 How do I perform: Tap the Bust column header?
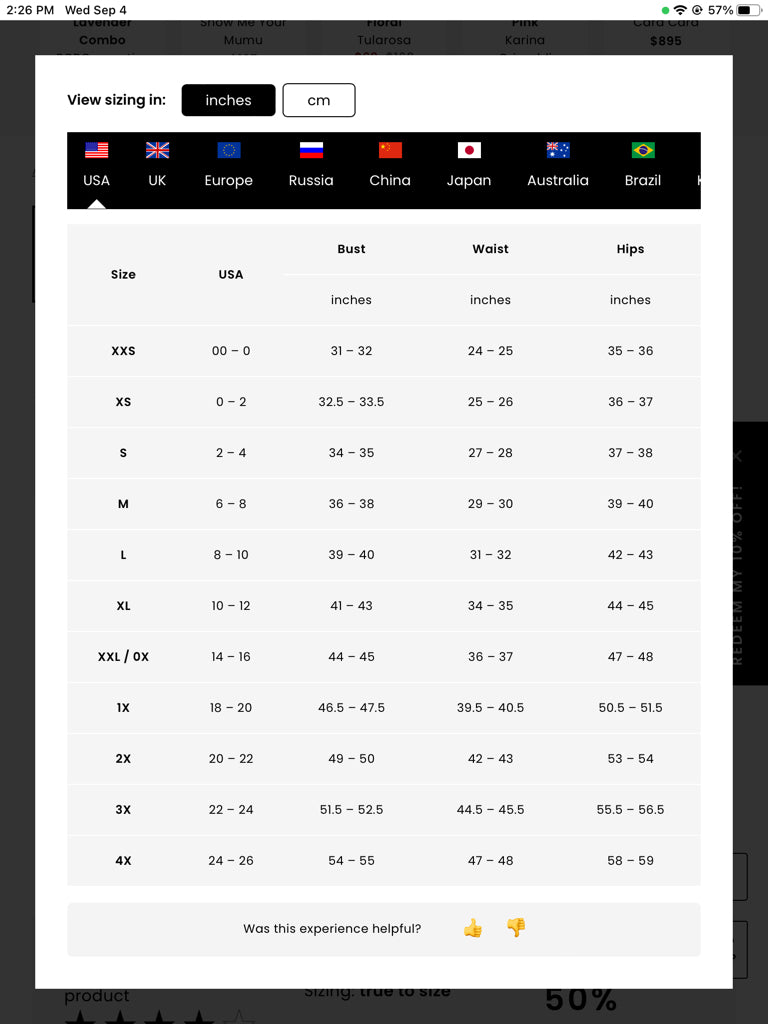pos(351,249)
